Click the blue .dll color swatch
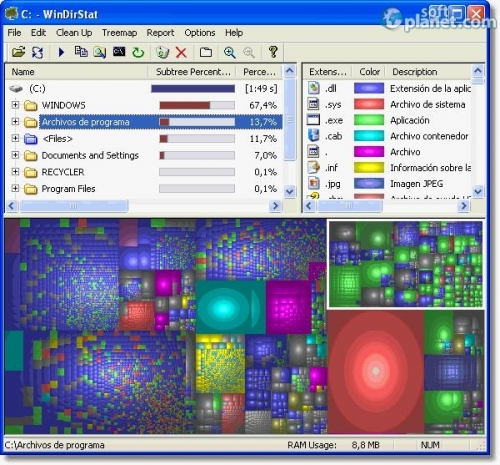Image resolution: width=500 pixels, height=465 pixels. [369, 88]
